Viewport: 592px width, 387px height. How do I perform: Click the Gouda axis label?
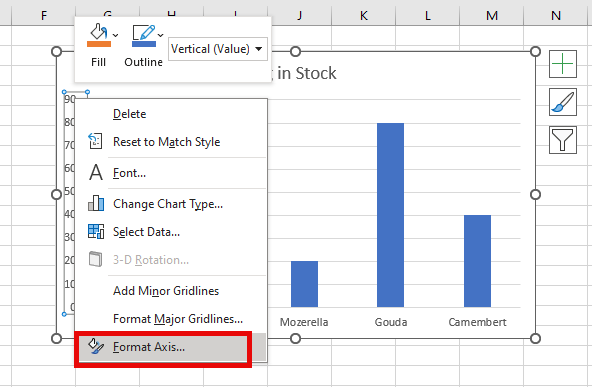[391, 322]
